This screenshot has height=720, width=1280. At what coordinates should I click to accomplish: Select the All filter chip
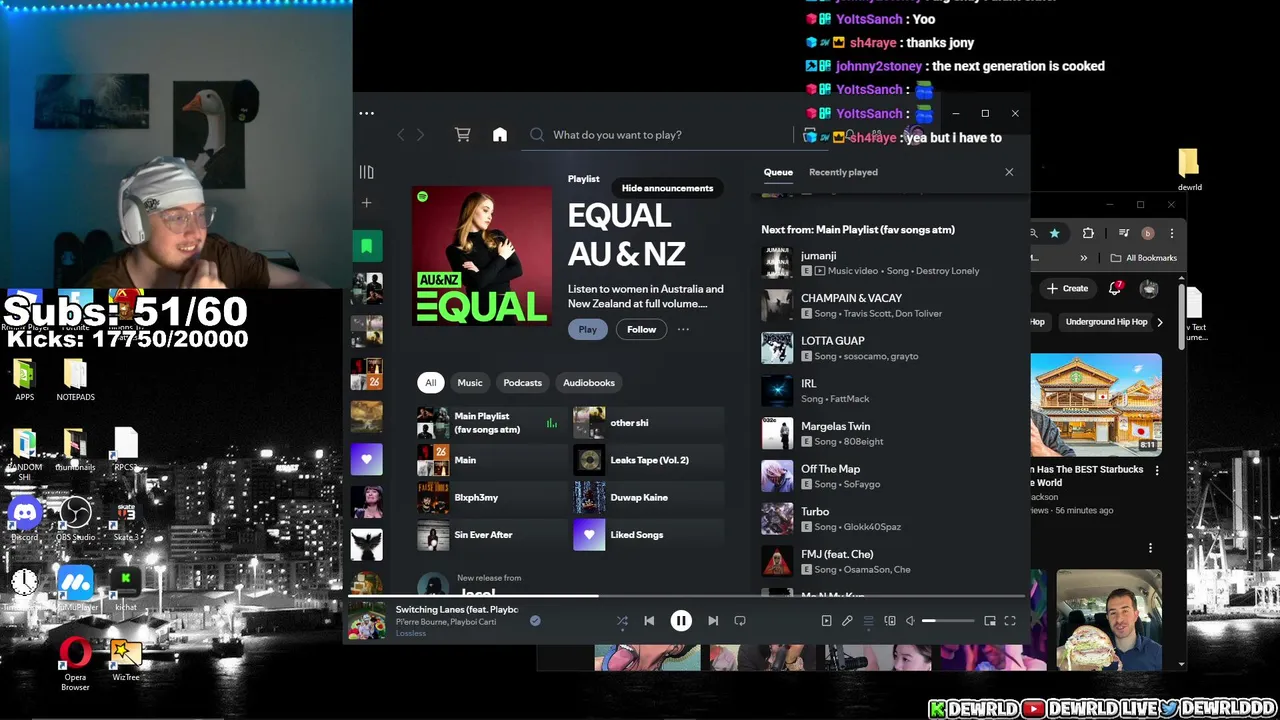[430, 382]
